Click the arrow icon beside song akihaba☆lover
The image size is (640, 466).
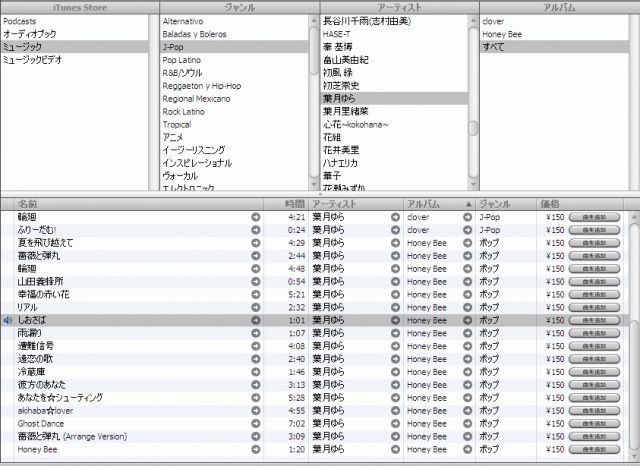coord(256,411)
